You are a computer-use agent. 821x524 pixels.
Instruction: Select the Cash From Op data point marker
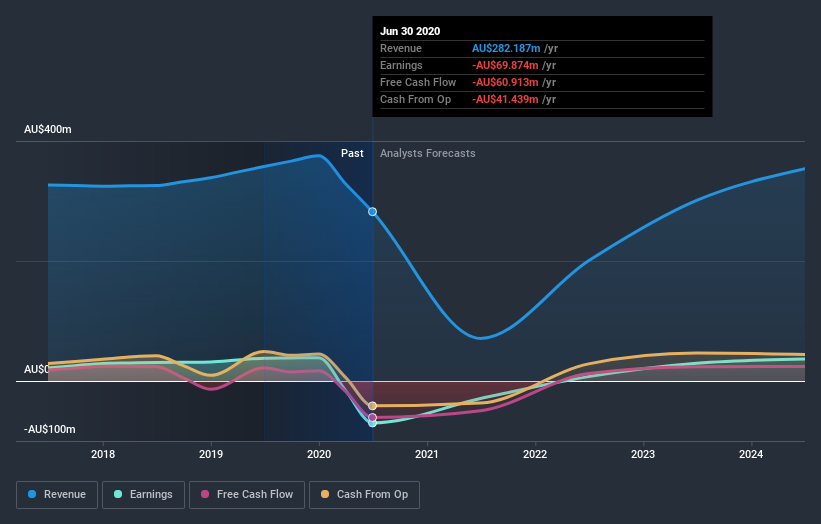[x=372, y=406]
